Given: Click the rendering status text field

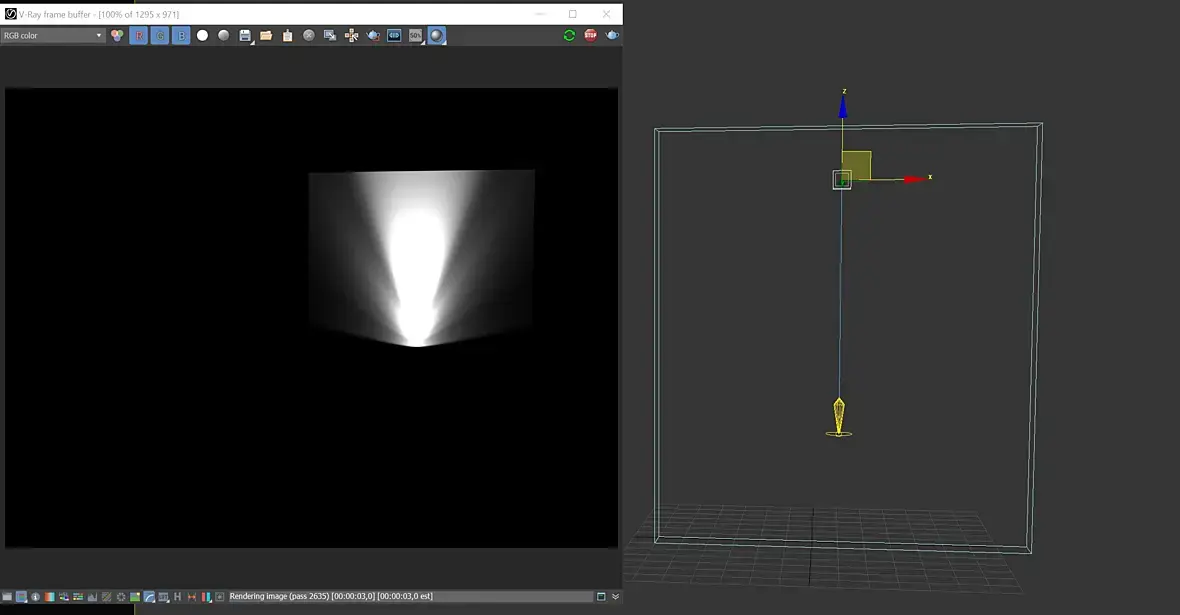Looking at the screenshot, I should point(410,596).
